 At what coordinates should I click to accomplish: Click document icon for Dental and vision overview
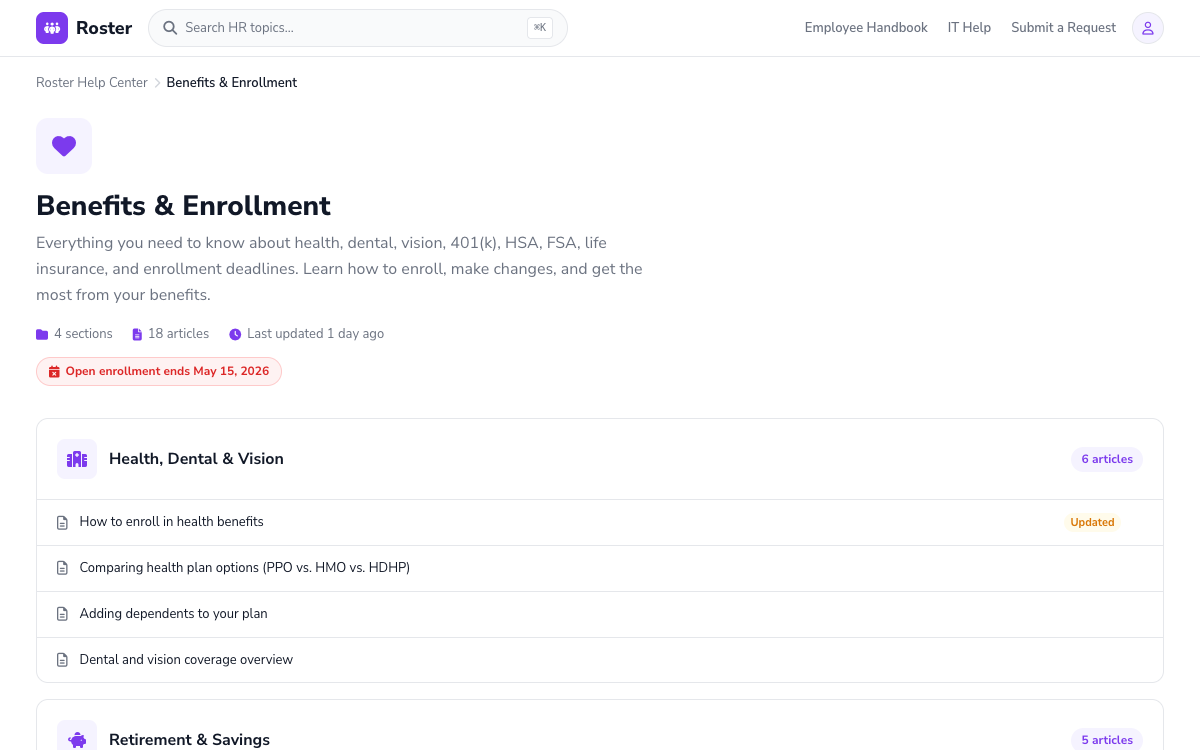[x=62, y=660]
